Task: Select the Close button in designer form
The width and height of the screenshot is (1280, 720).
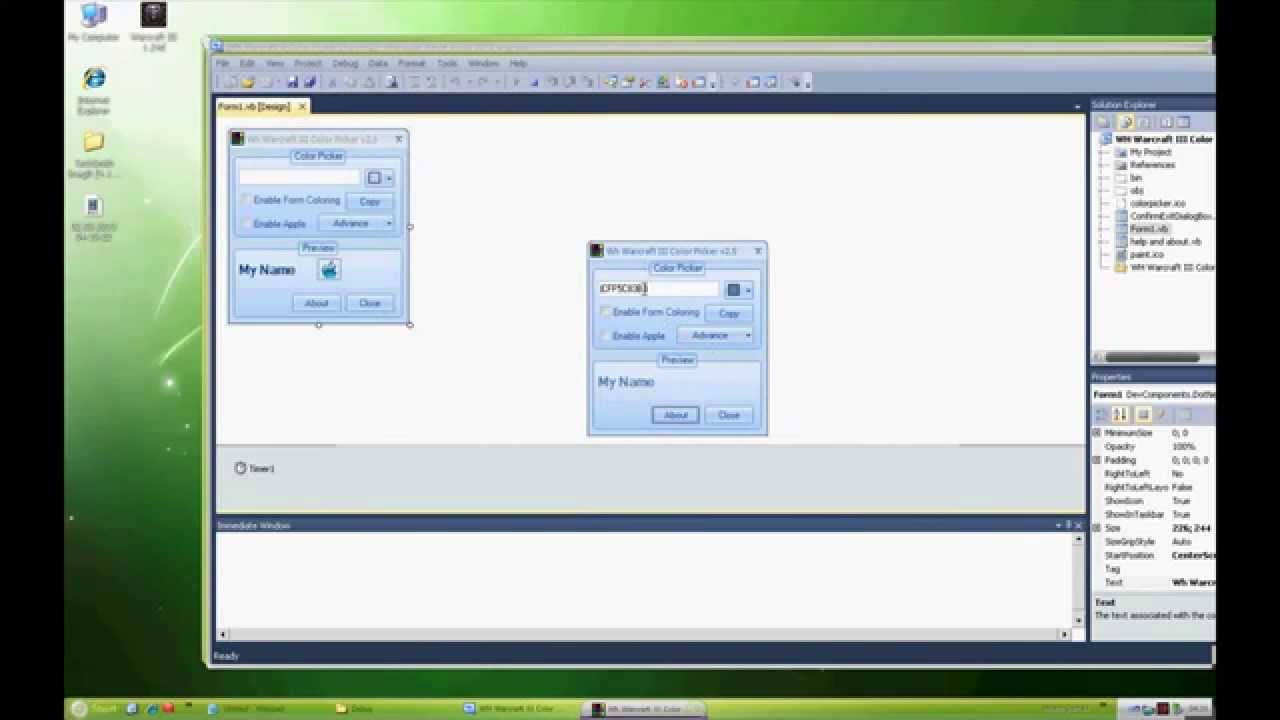Action: [370, 303]
